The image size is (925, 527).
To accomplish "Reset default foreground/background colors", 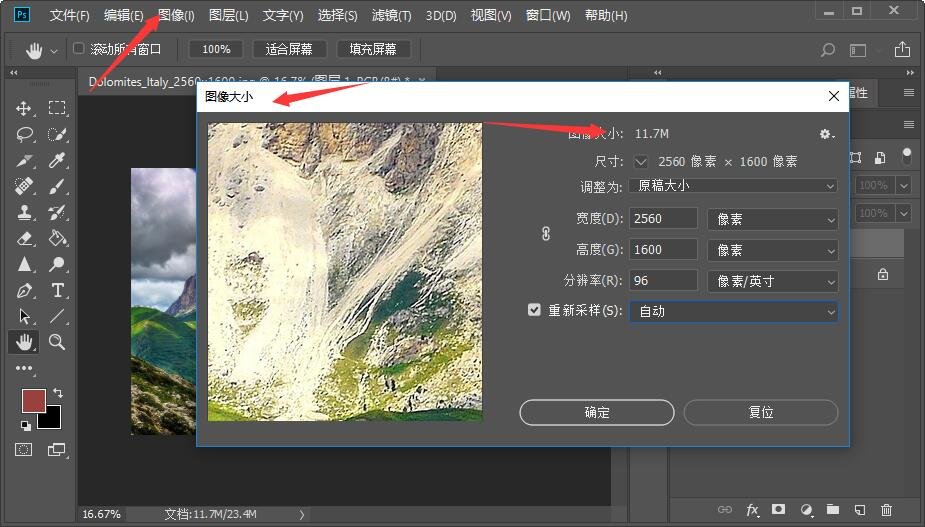I will tap(25, 425).
